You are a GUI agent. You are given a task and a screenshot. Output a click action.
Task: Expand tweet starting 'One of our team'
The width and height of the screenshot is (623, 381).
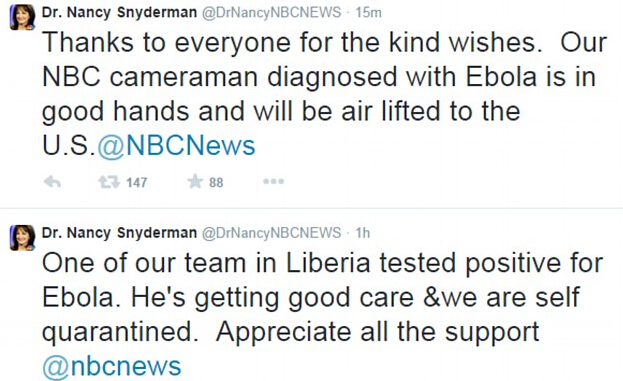[323, 314]
